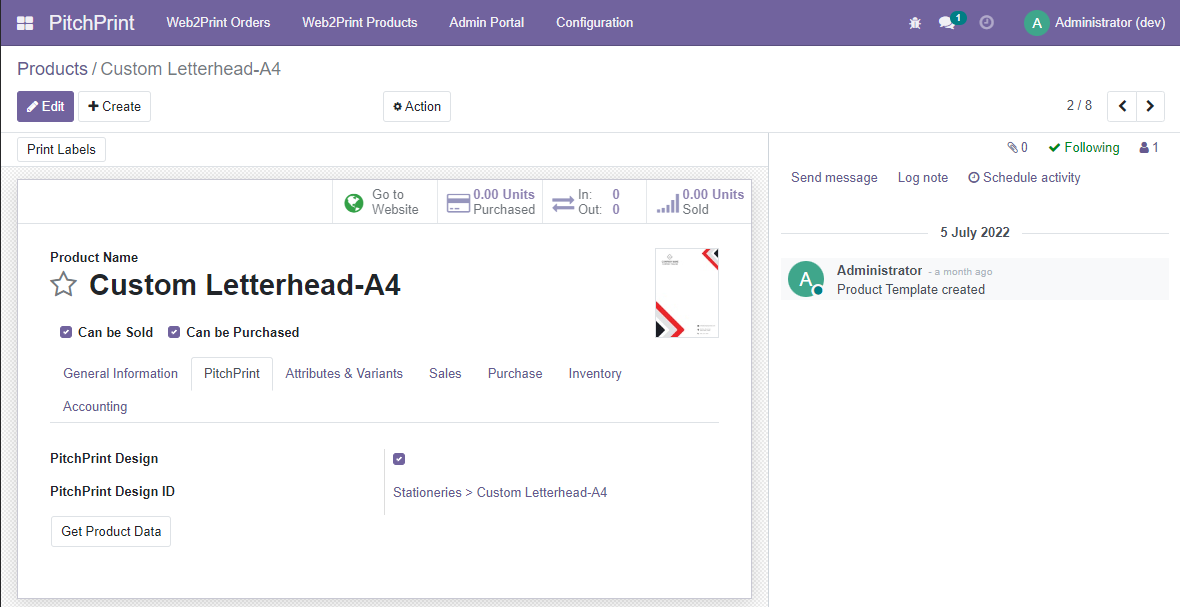Switch to Accounting tab
The height and width of the screenshot is (607, 1180).
(95, 406)
